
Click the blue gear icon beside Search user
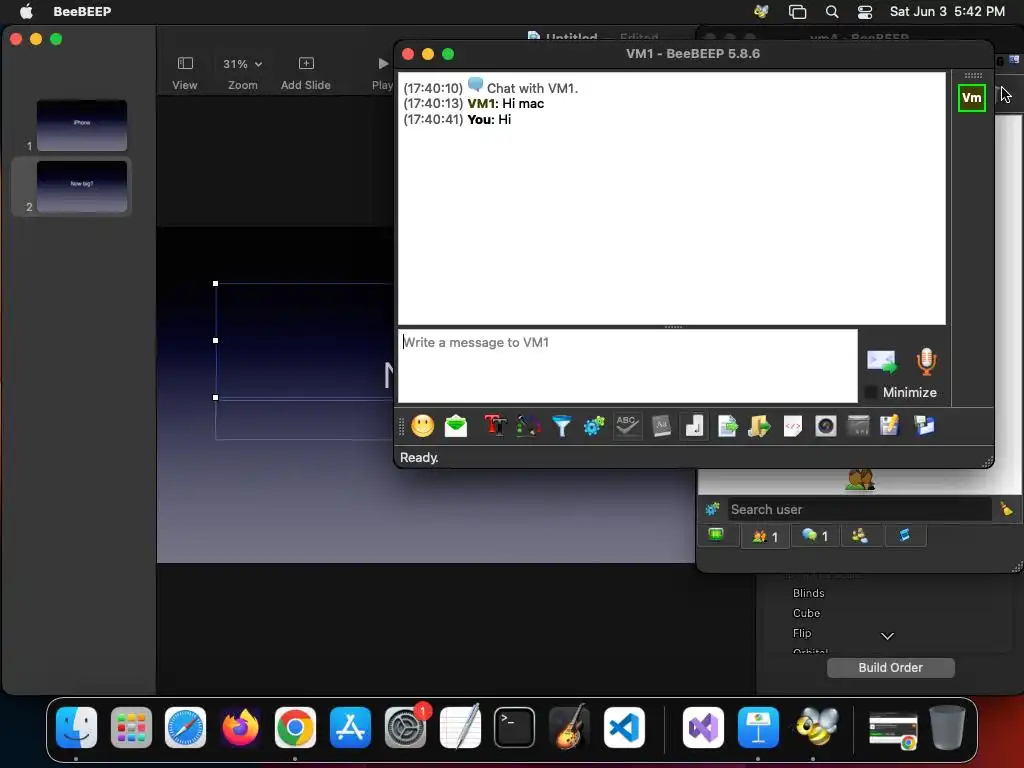point(712,509)
